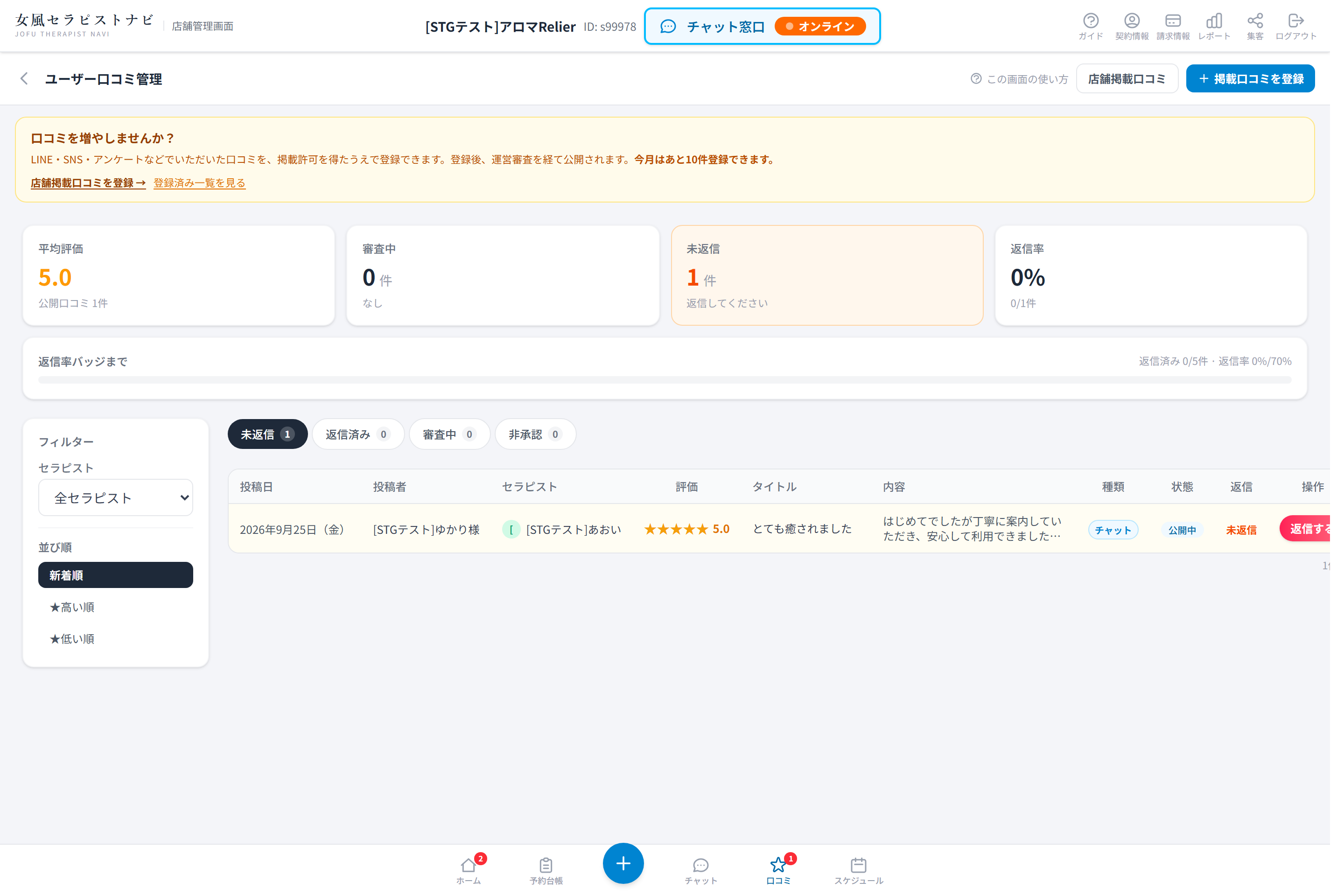Switch to the 審査中 tab
This screenshot has width=1344, height=896.
[454, 439]
